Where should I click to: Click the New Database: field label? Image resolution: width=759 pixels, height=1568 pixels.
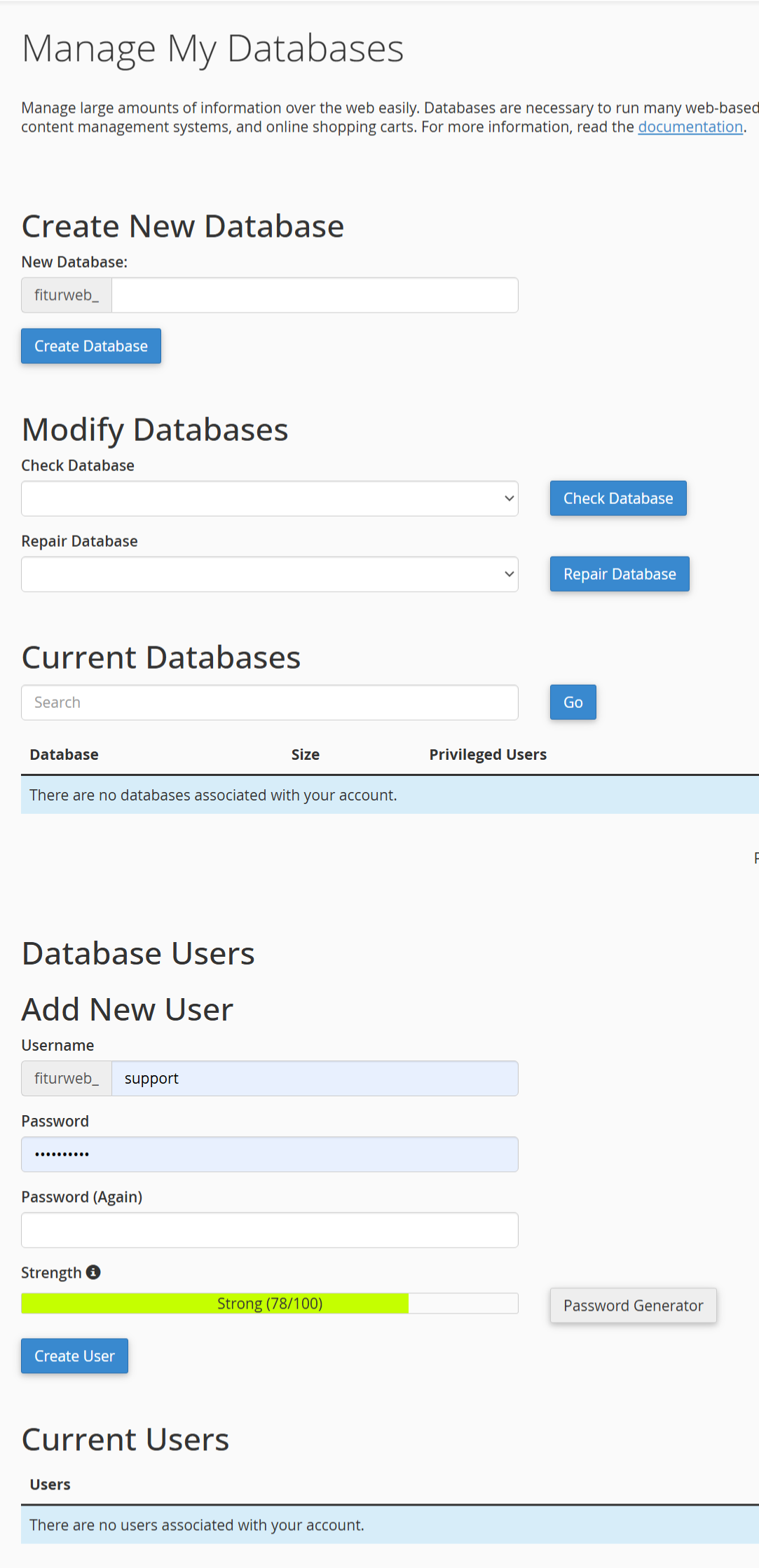click(x=74, y=262)
